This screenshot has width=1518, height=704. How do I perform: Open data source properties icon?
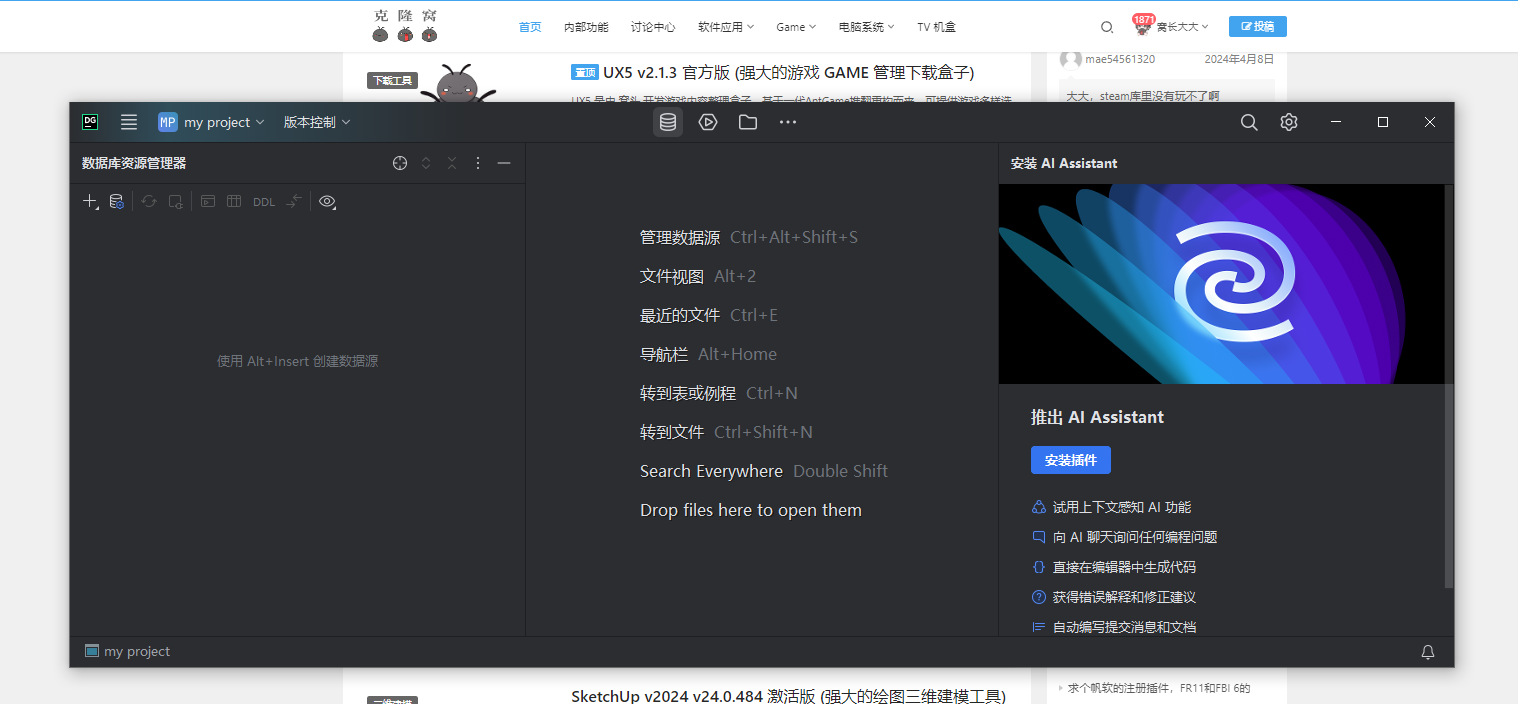pos(116,201)
